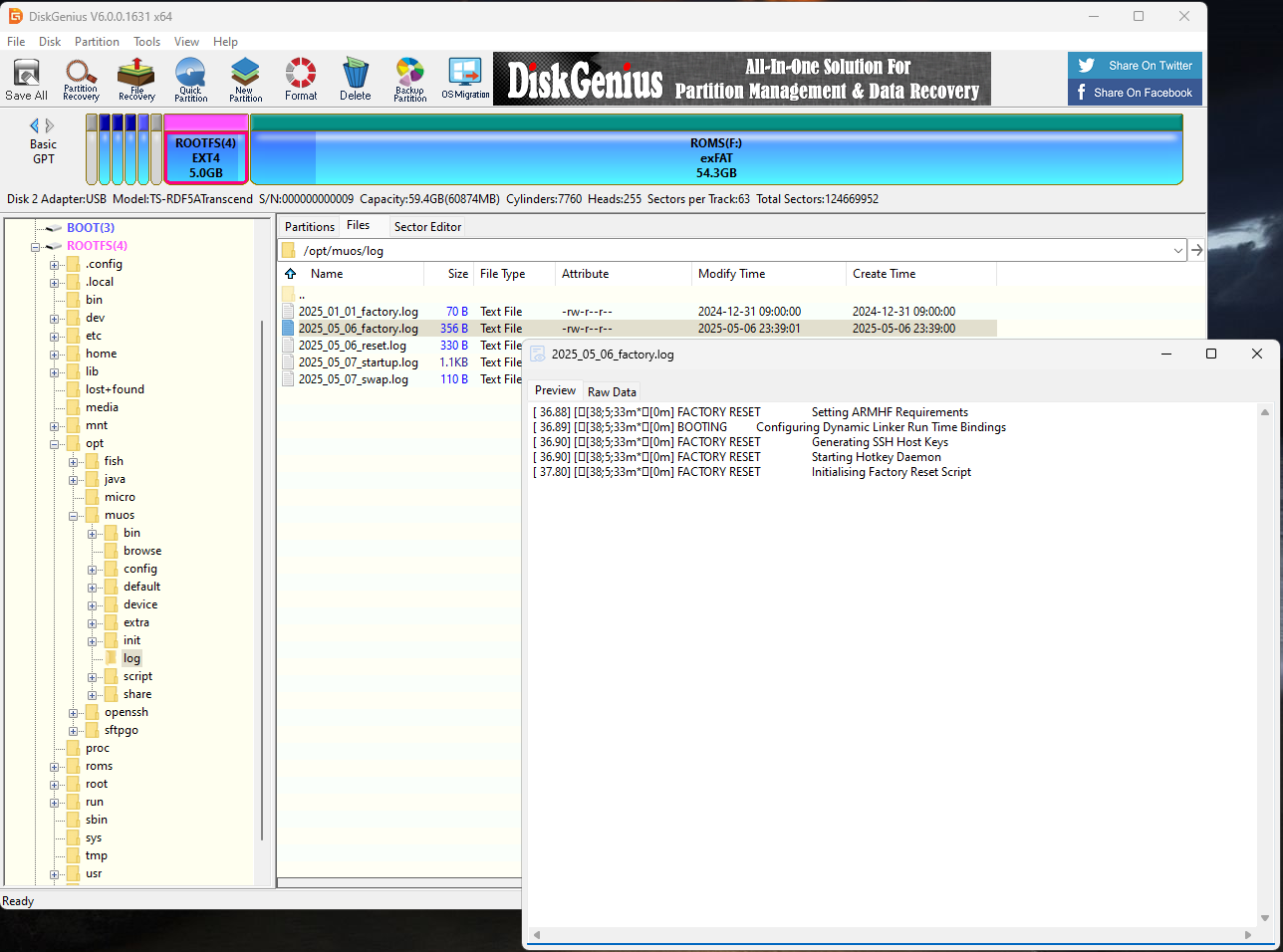Click the Delete partition icon
The image size is (1283, 952).
point(356,80)
